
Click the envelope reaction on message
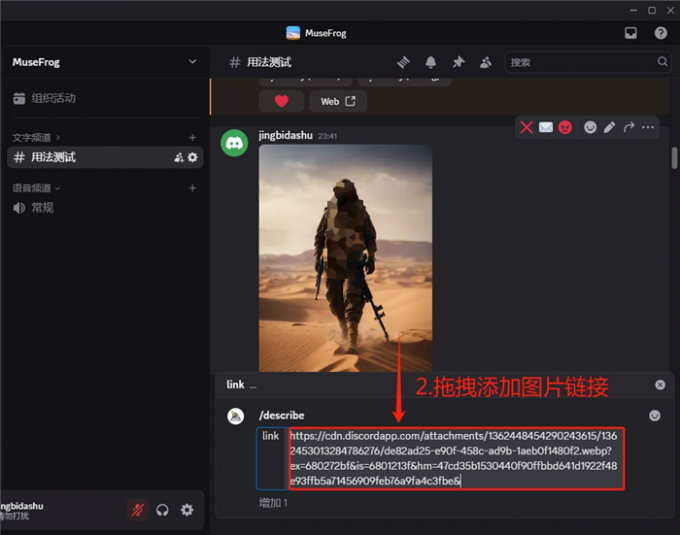[546, 127]
